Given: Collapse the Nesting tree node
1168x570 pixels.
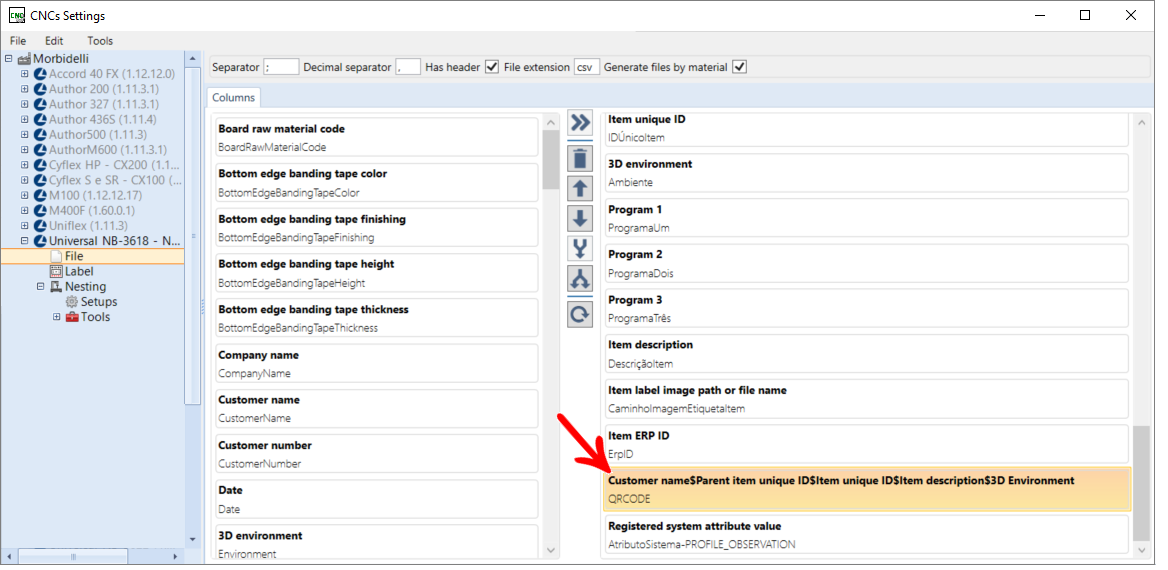Looking at the screenshot, I should click(40, 286).
